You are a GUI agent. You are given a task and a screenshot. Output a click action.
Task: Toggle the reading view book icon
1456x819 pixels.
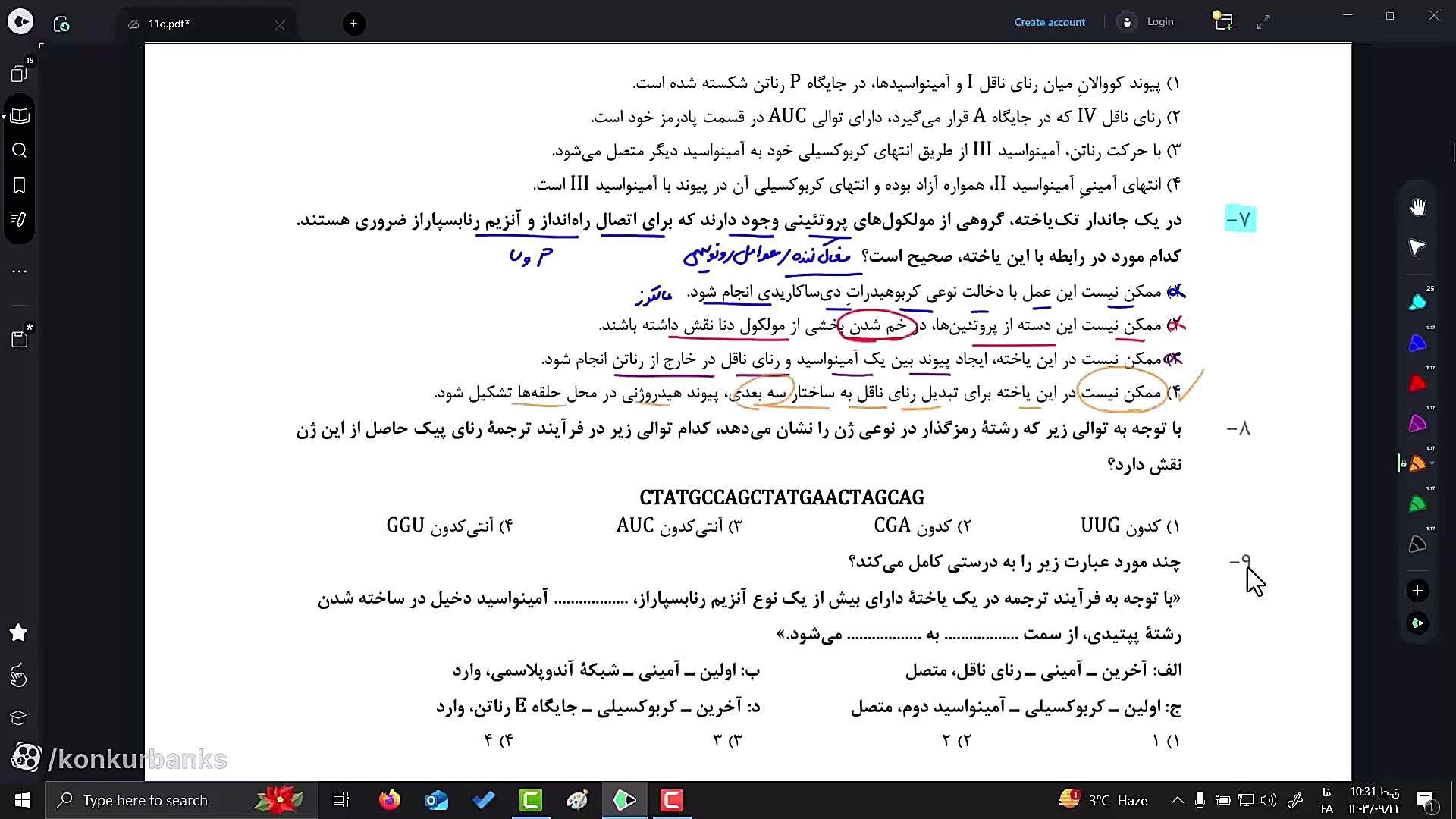[21, 116]
